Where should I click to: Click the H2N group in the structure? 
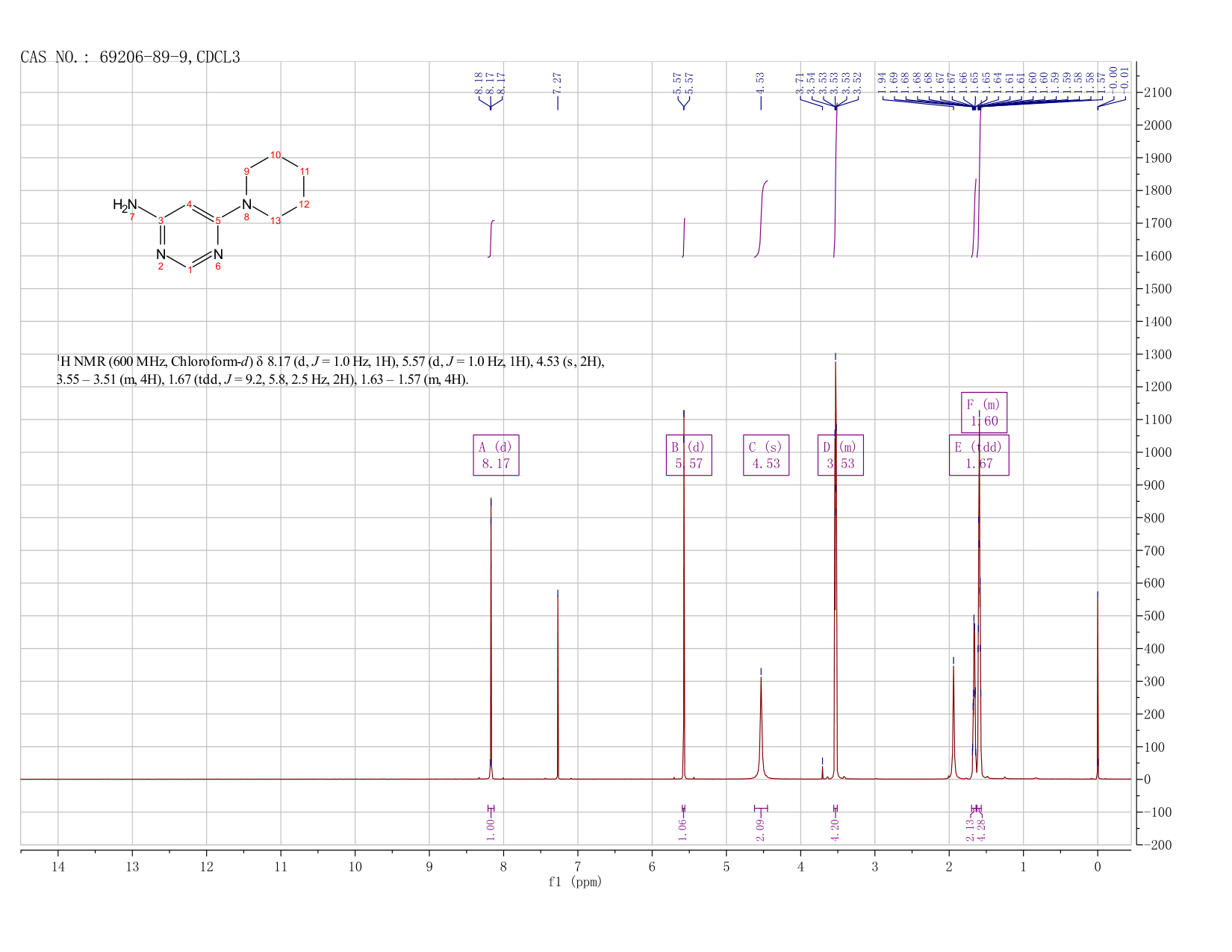[x=125, y=205]
